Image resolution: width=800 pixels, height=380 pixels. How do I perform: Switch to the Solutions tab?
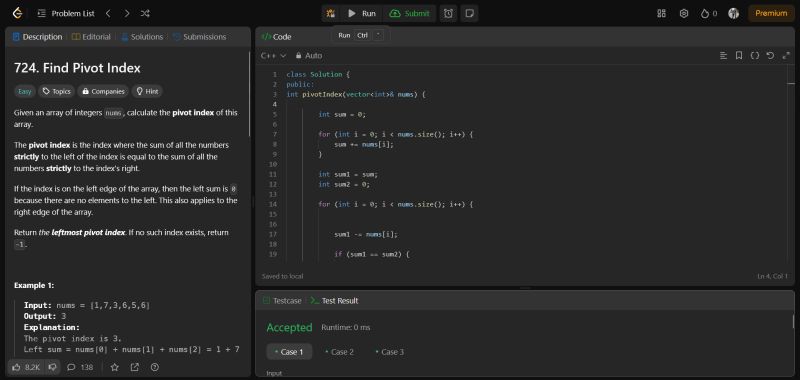(x=142, y=37)
